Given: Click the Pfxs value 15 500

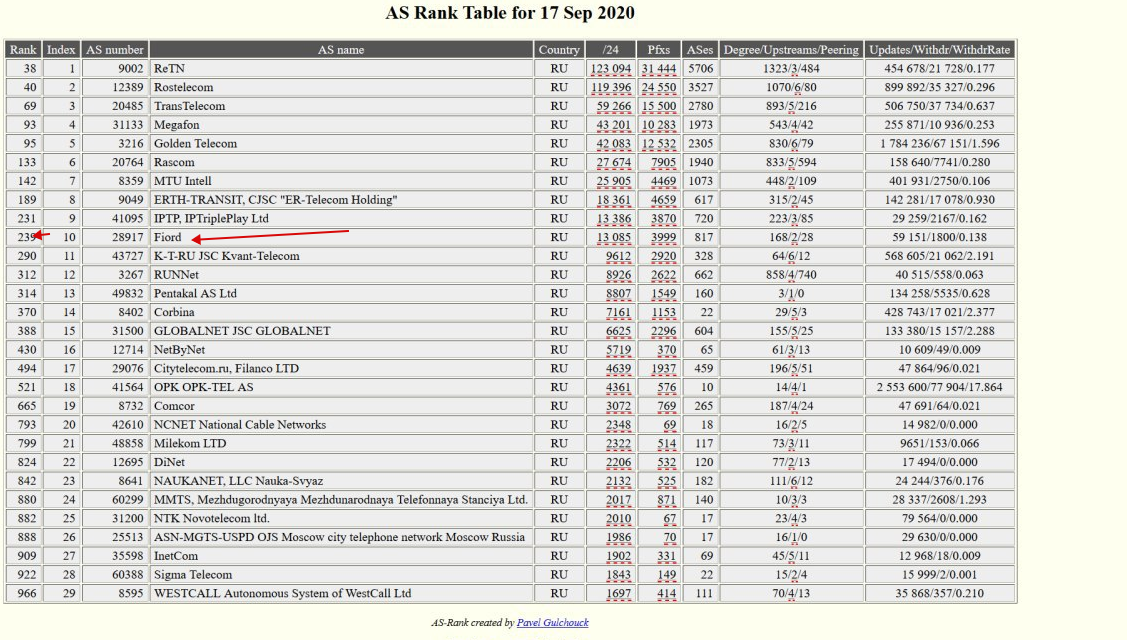Looking at the screenshot, I should 659,106.
